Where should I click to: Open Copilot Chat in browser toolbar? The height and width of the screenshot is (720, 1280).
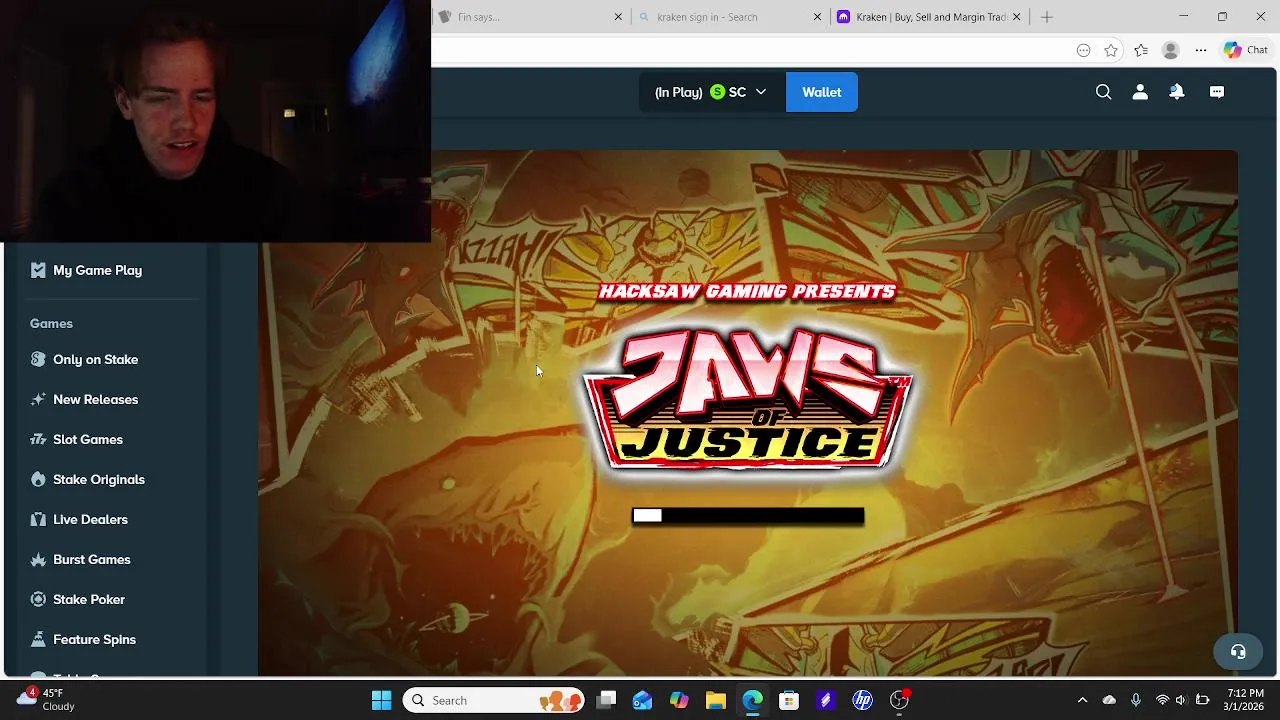pos(1246,50)
